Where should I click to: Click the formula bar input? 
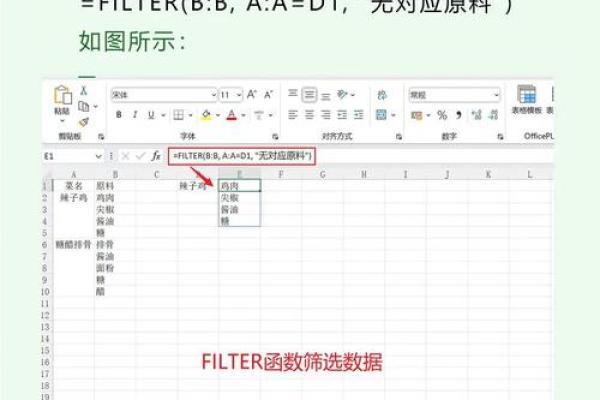360,156
